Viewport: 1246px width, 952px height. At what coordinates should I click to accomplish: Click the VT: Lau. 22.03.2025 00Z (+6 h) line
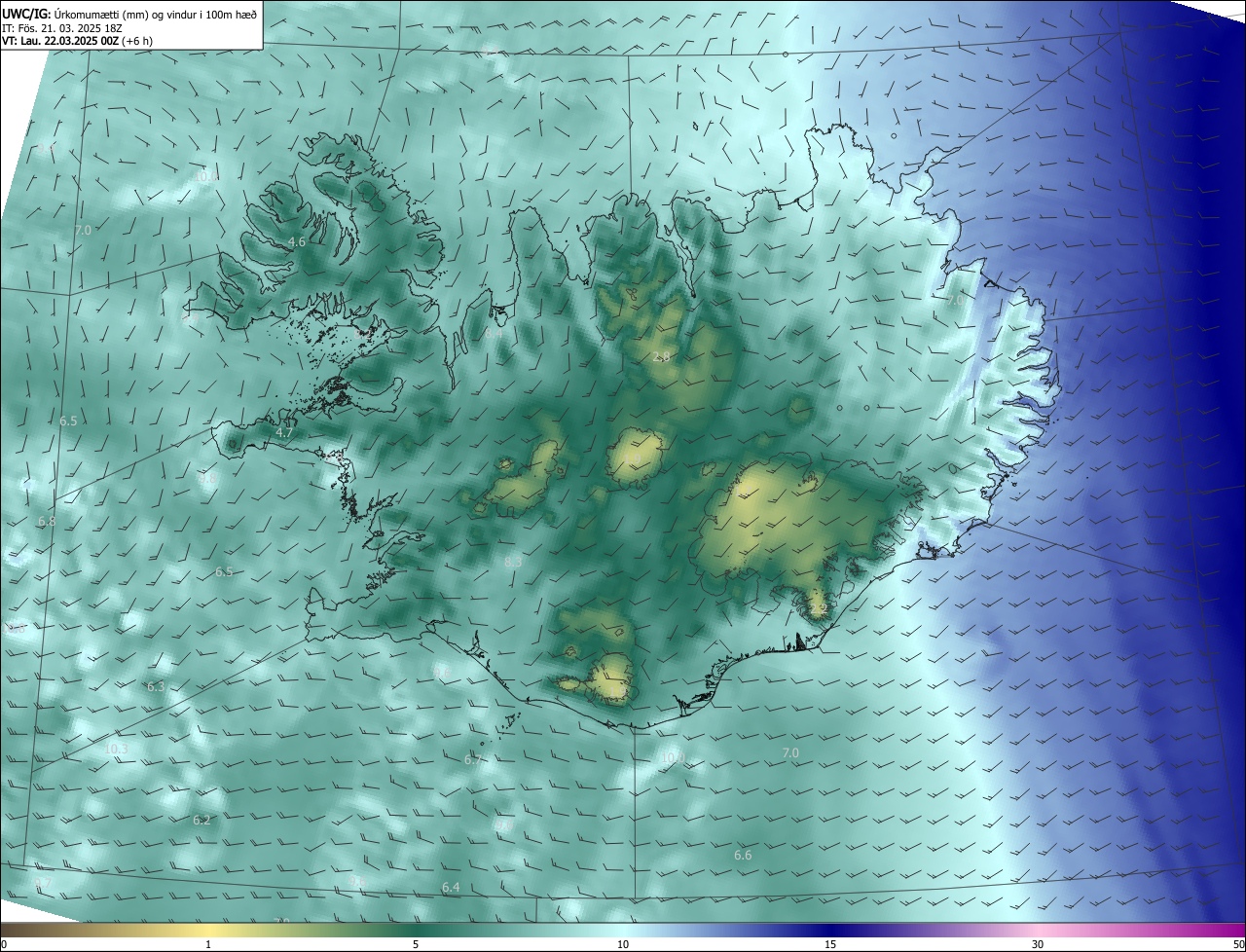tap(78, 41)
